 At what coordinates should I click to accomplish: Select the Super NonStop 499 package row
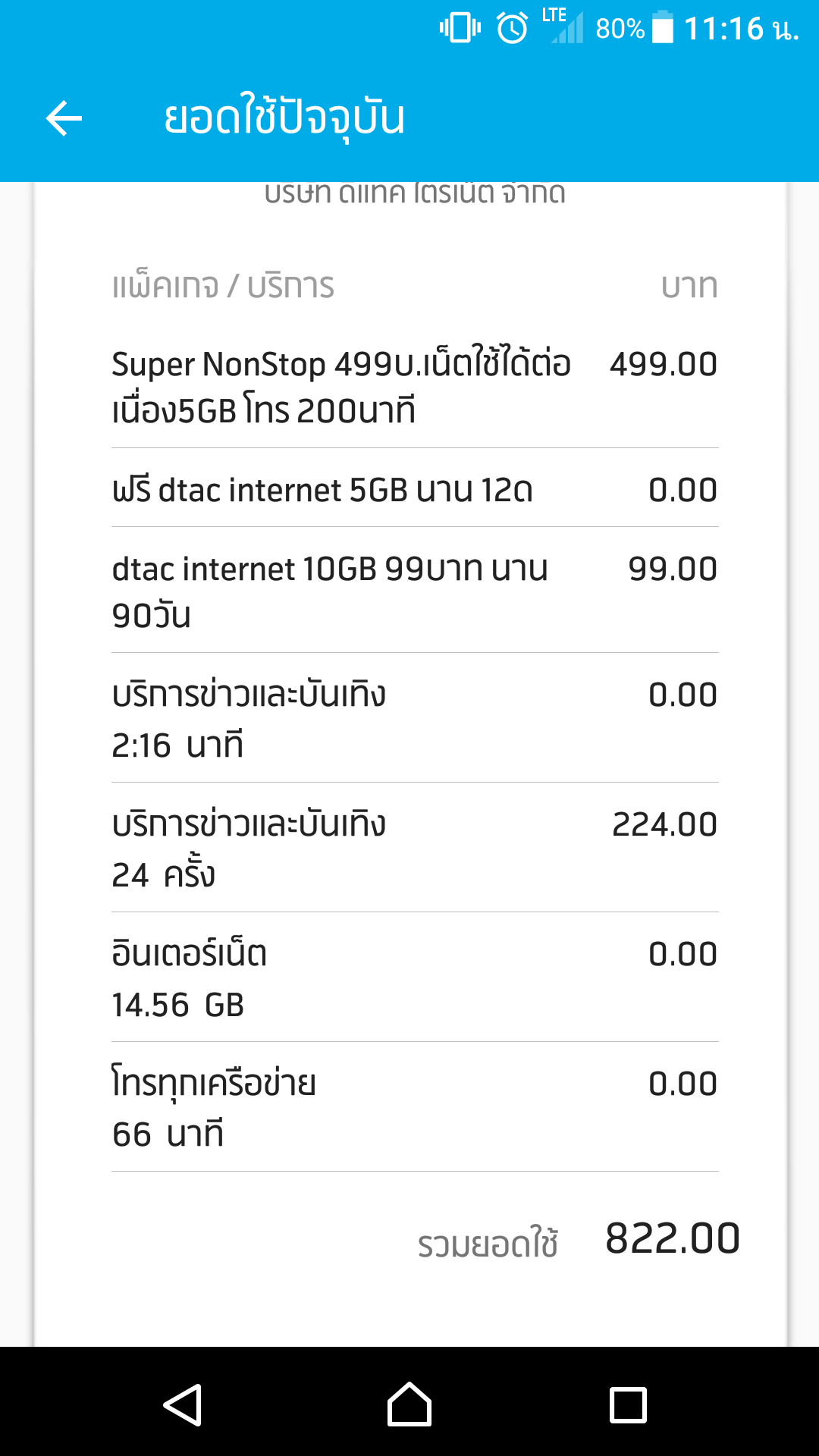coord(414,387)
